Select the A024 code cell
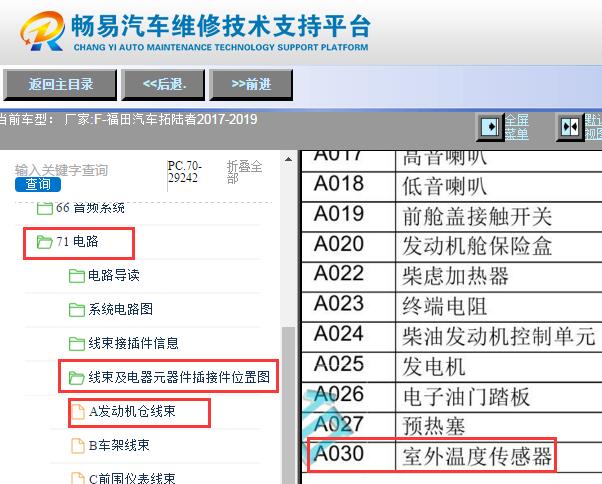The image size is (602, 484). [x=348, y=337]
